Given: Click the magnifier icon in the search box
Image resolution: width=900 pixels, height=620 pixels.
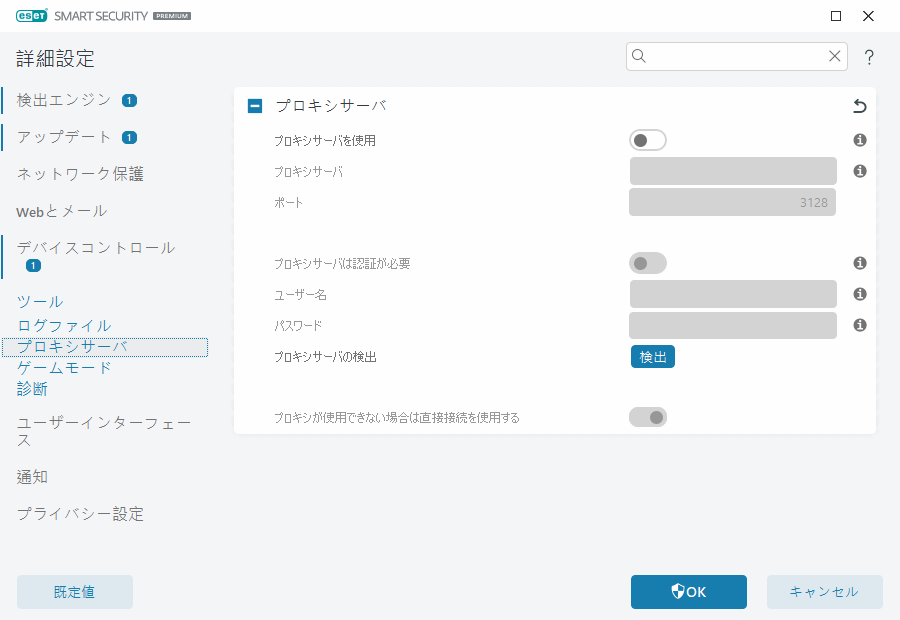Looking at the screenshot, I should click(639, 56).
